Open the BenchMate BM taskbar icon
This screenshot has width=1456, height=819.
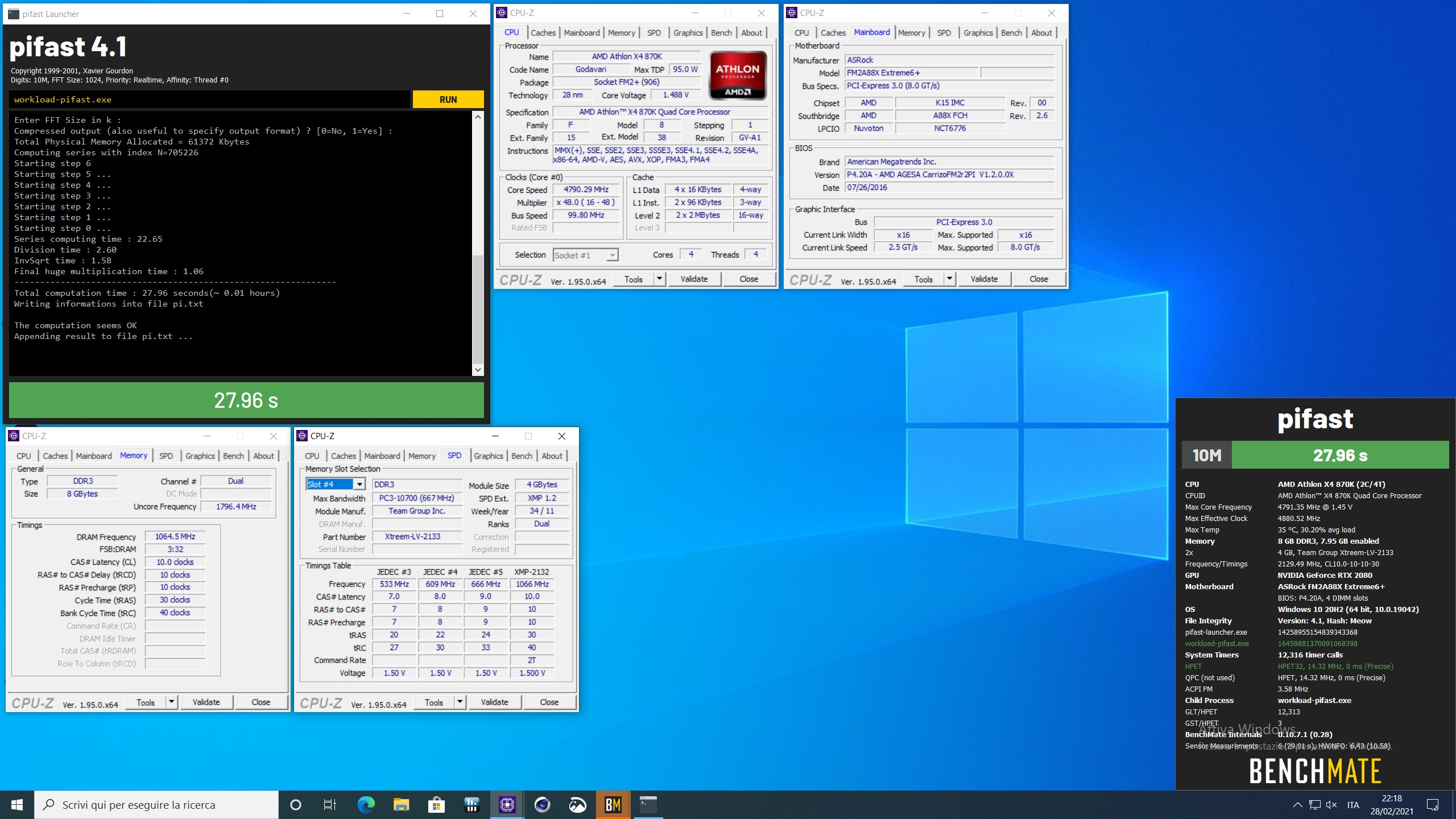[613, 805]
